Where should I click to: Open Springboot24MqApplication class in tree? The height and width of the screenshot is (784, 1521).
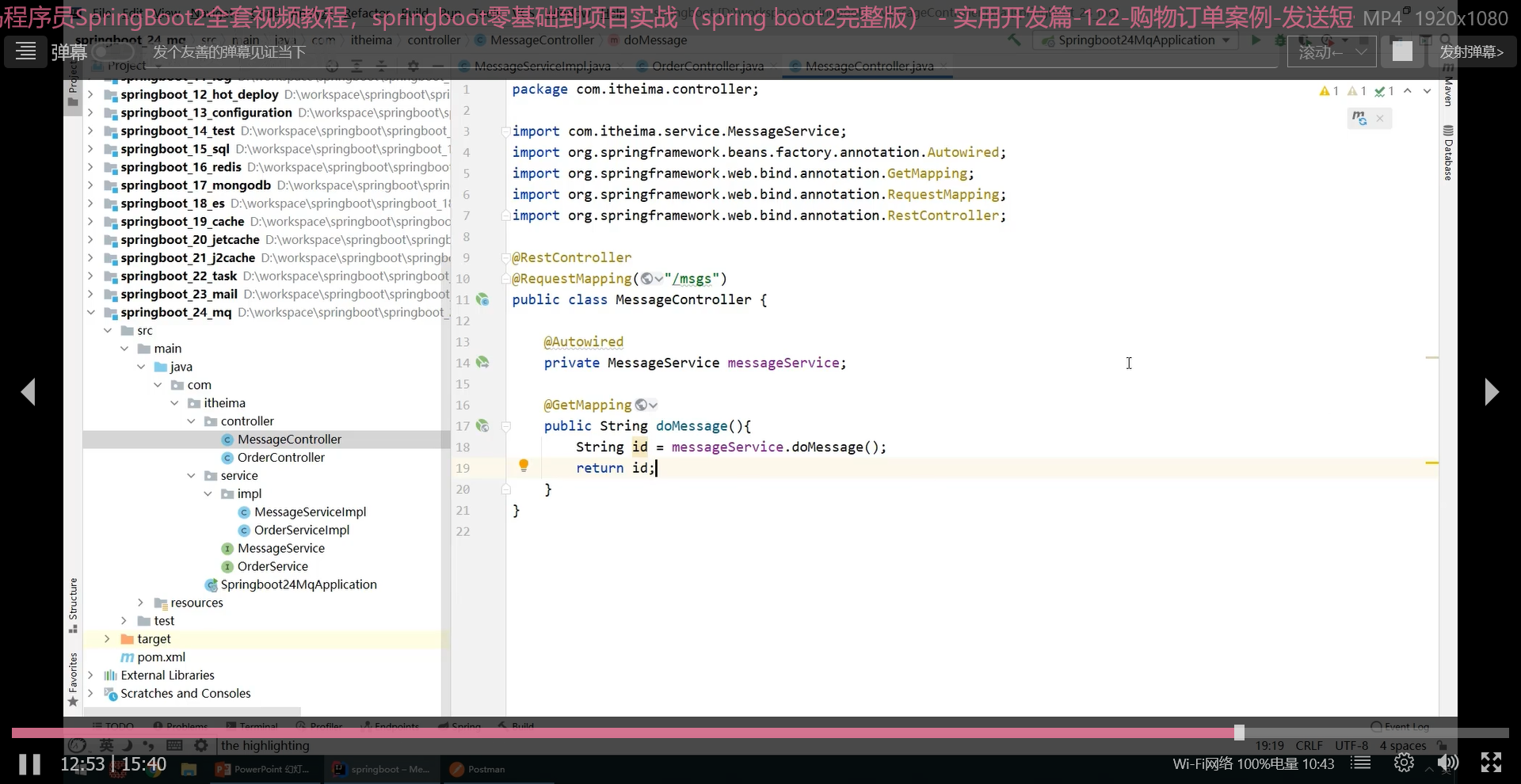point(299,584)
